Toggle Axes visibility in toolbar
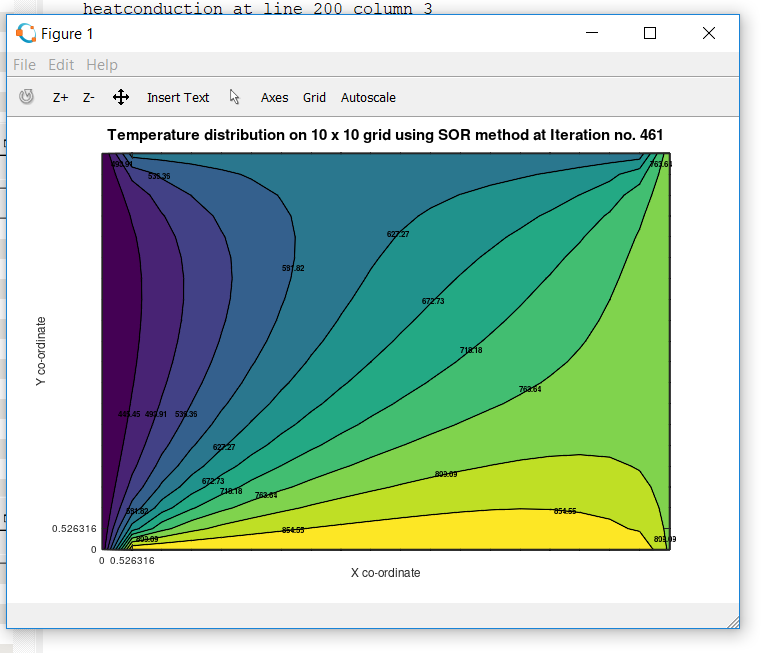The image size is (770, 653). click(274, 97)
